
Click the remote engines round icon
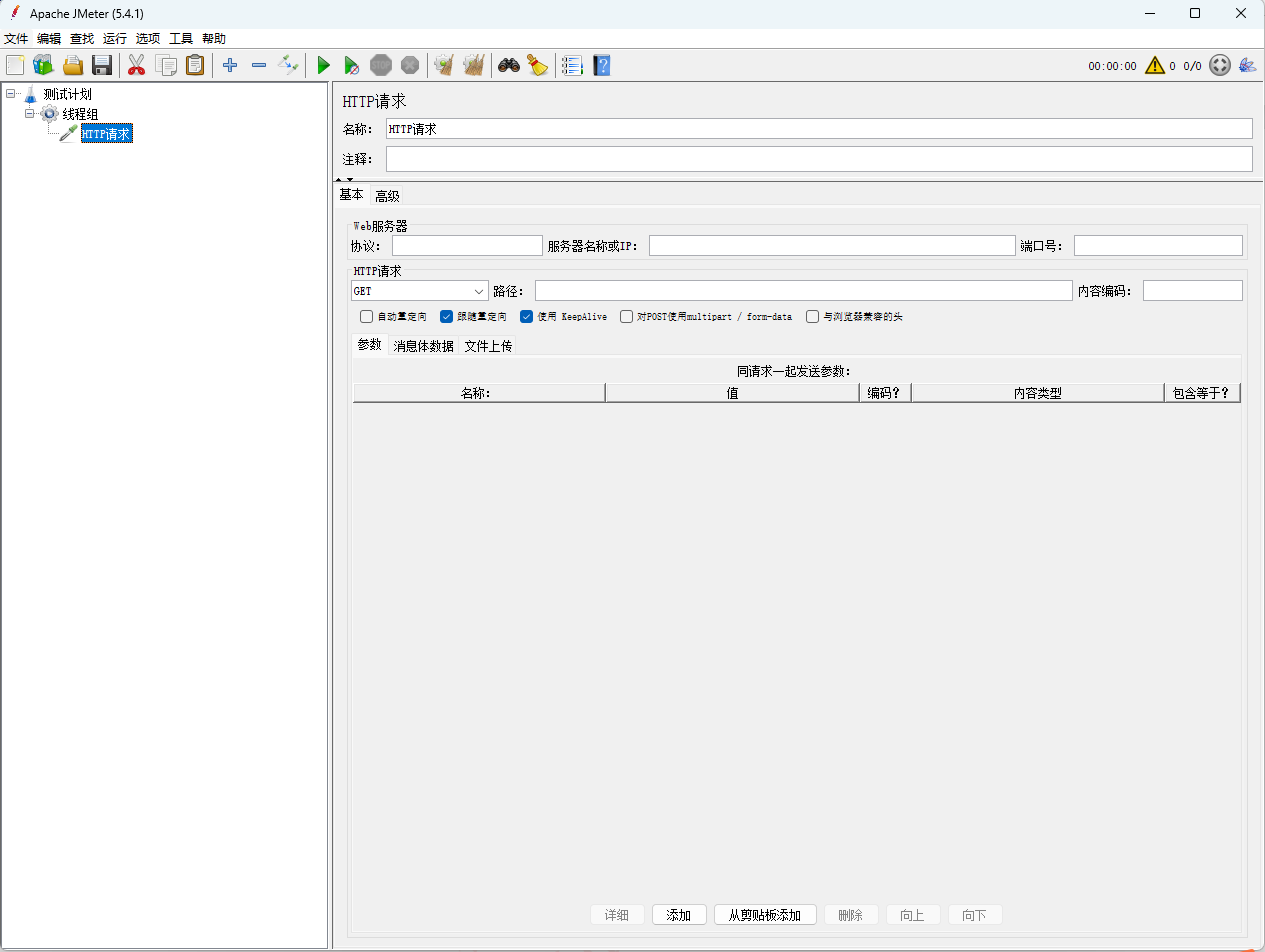point(1219,66)
